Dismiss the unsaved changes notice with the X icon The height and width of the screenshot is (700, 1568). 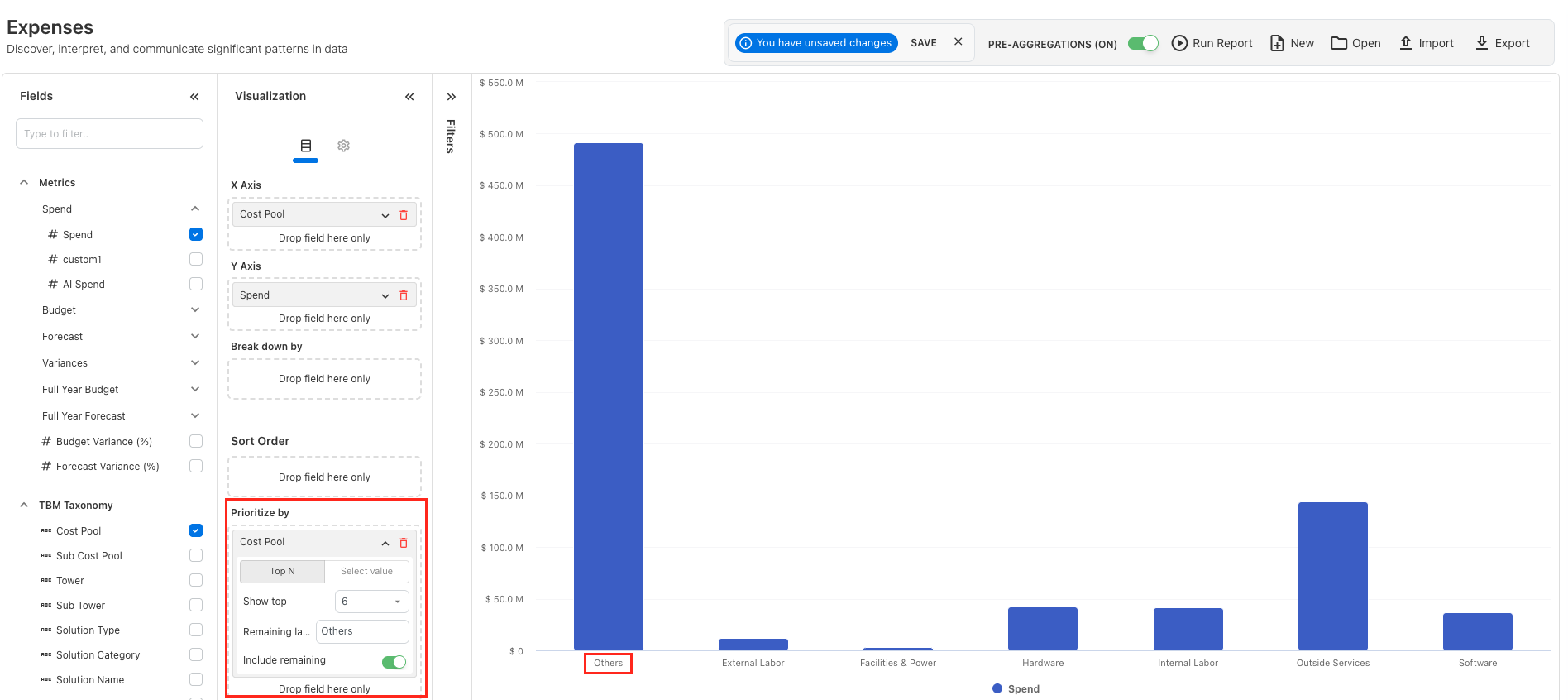[958, 41]
